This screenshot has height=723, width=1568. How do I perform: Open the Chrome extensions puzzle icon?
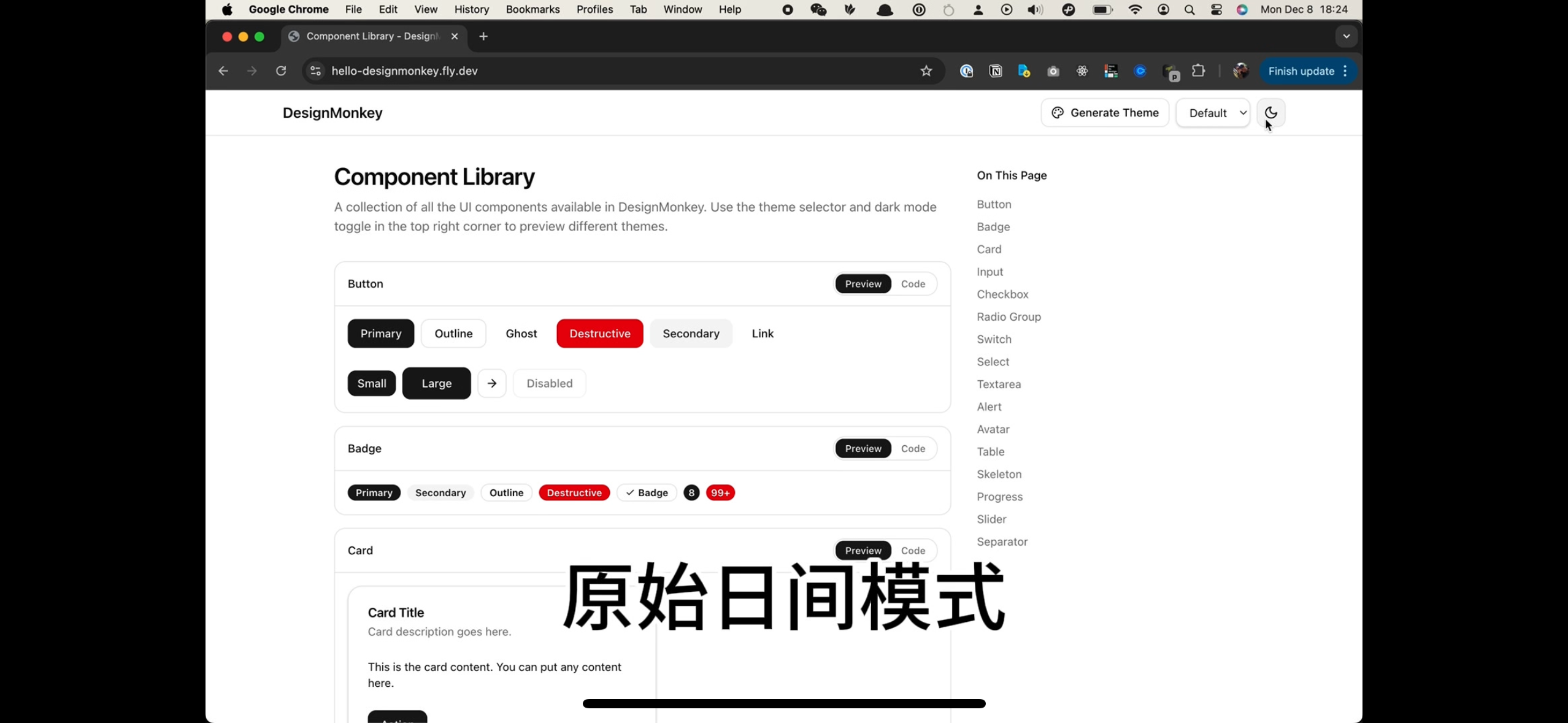click(x=1198, y=71)
